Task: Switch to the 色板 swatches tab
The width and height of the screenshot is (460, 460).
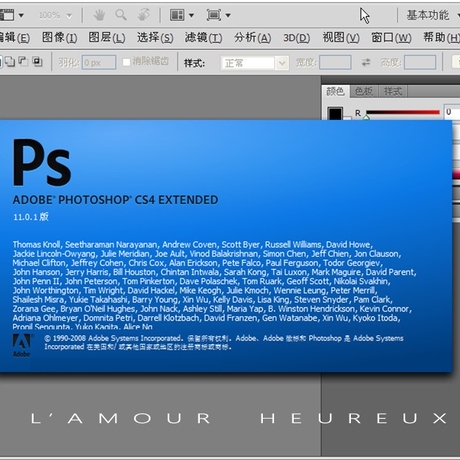Action: point(364,91)
